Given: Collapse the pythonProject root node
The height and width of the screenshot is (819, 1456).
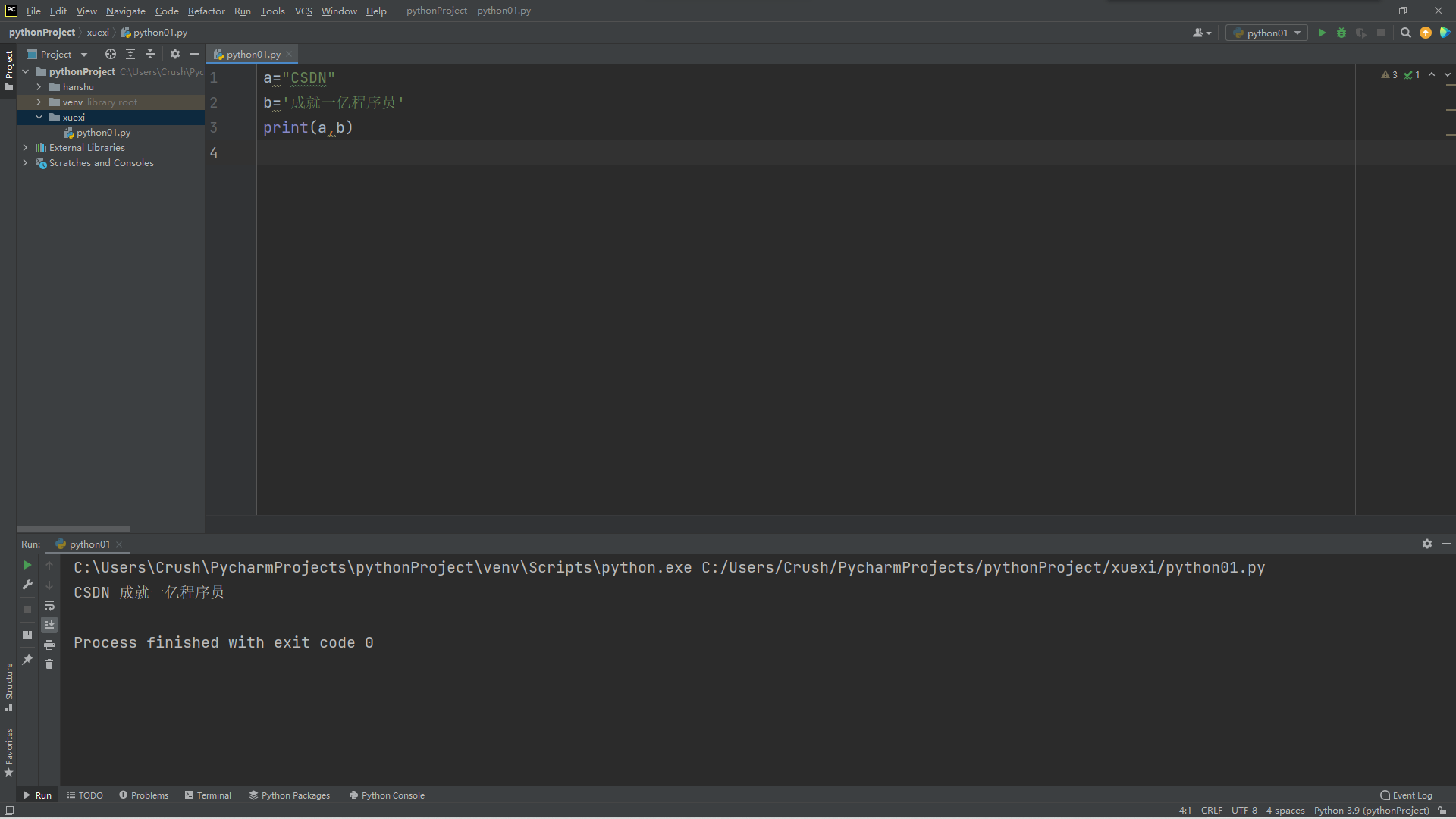Looking at the screenshot, I should point(26,71).
